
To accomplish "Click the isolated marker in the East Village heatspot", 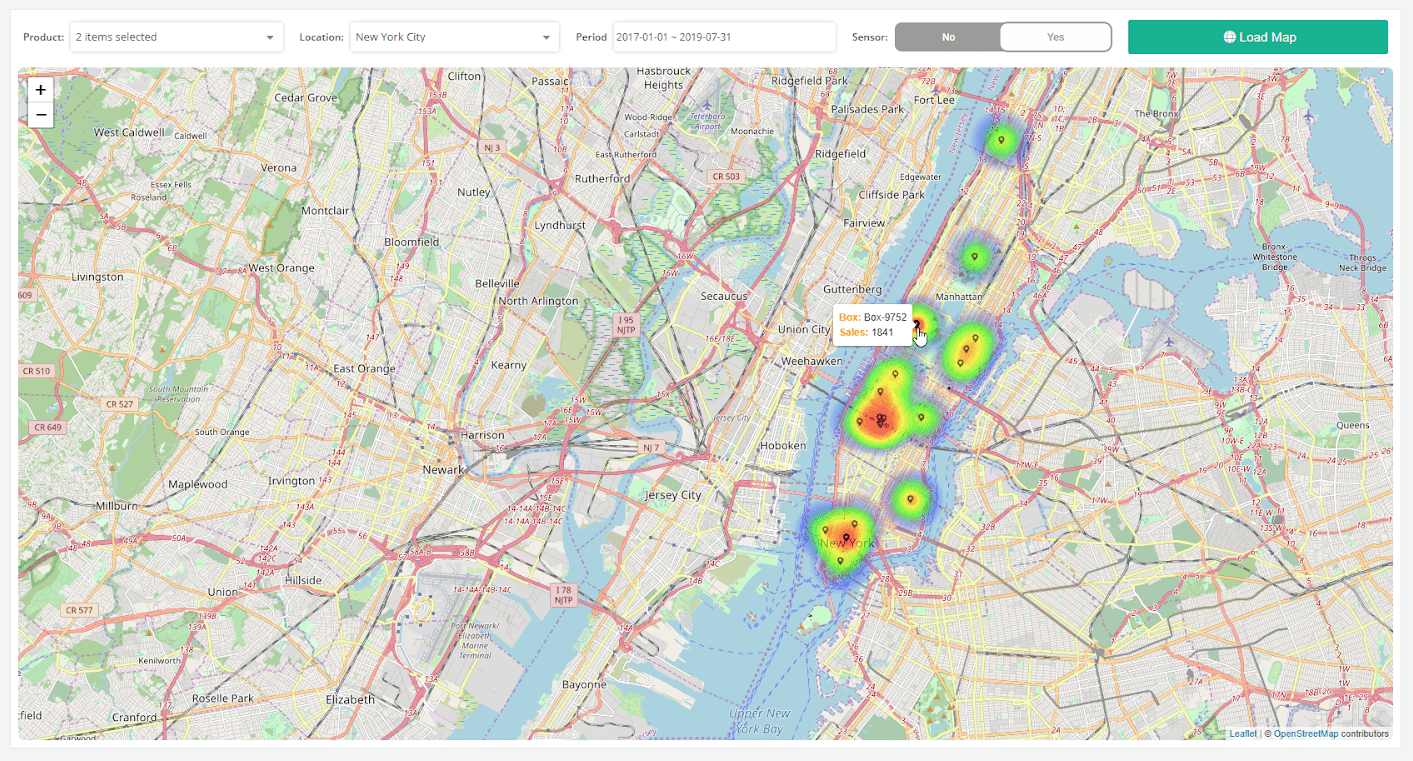I will [x=910, y=498].
